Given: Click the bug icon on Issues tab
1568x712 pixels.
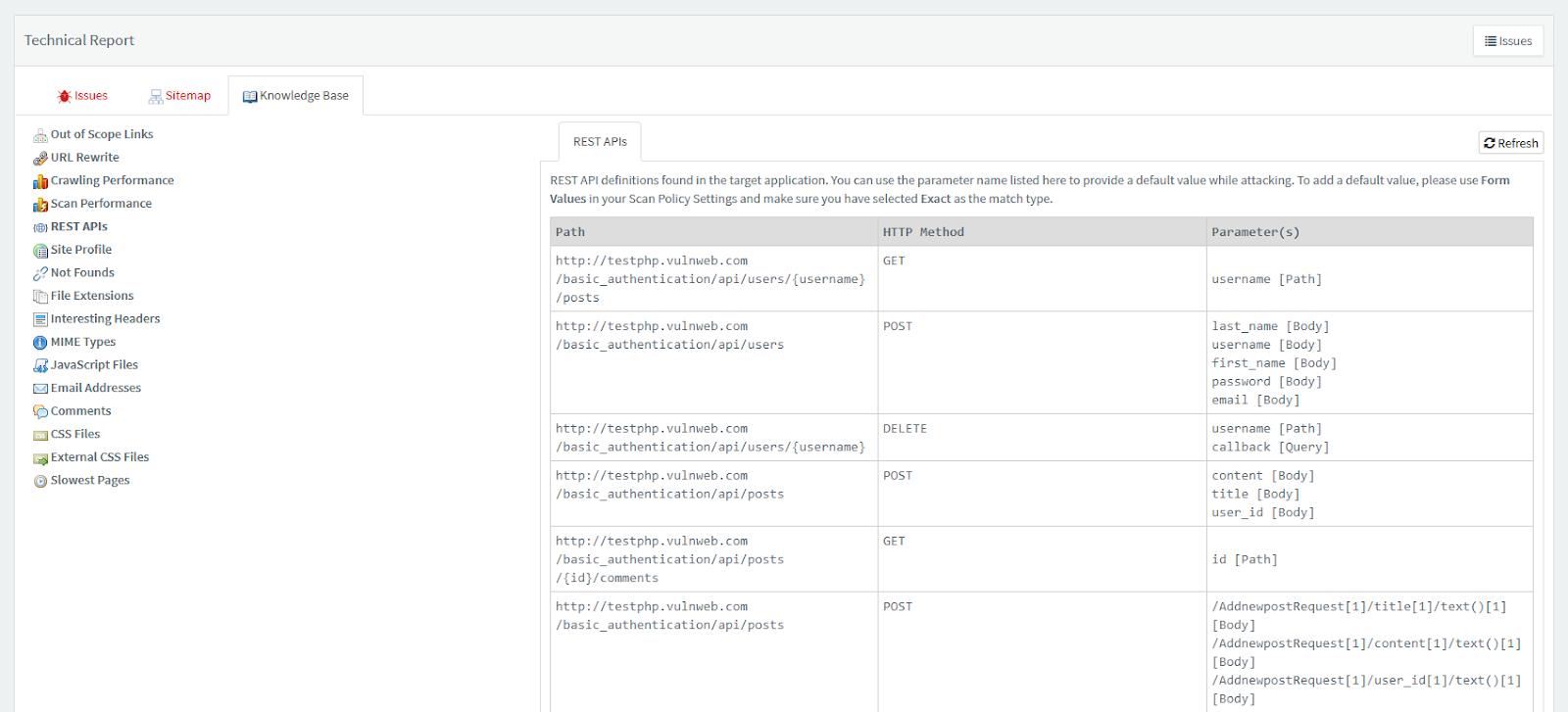Looking at the screenshot, I should 65,96.
